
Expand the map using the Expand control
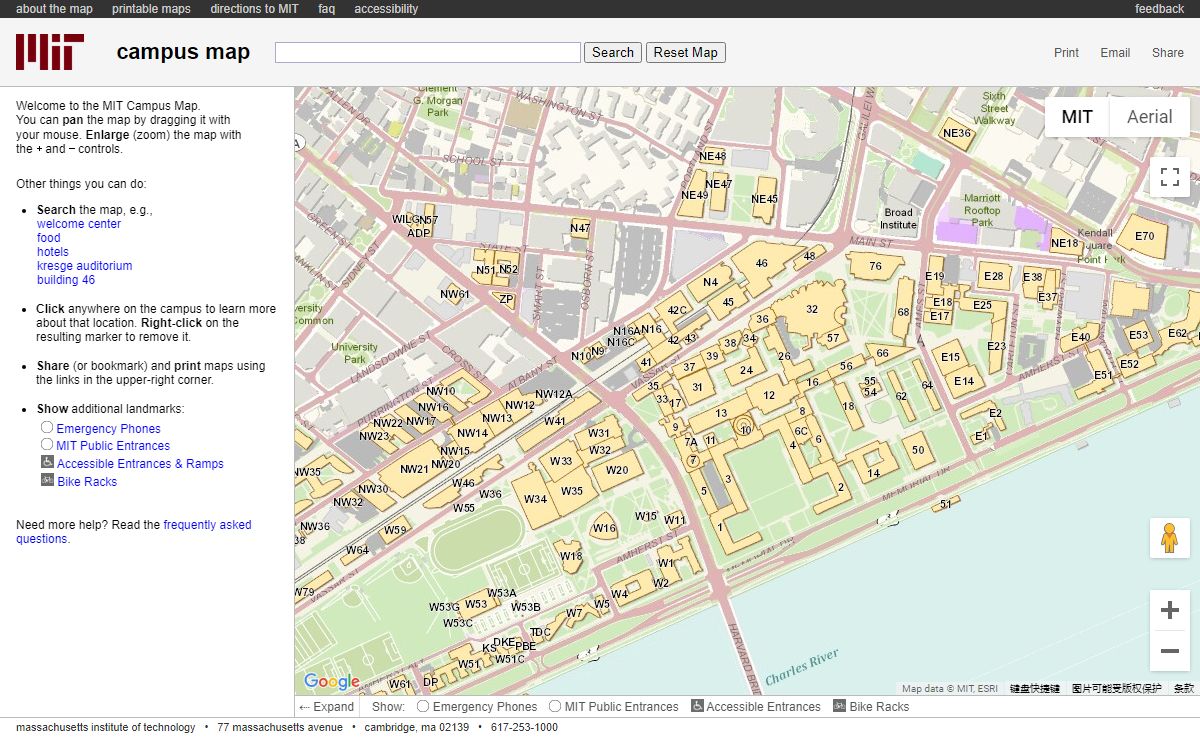click(327, 706)
